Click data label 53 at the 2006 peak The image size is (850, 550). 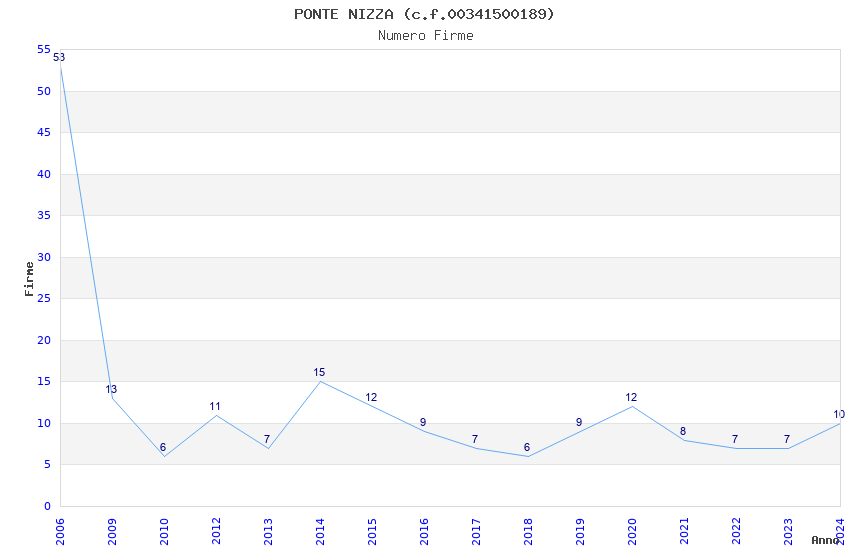tap(59, 57)
